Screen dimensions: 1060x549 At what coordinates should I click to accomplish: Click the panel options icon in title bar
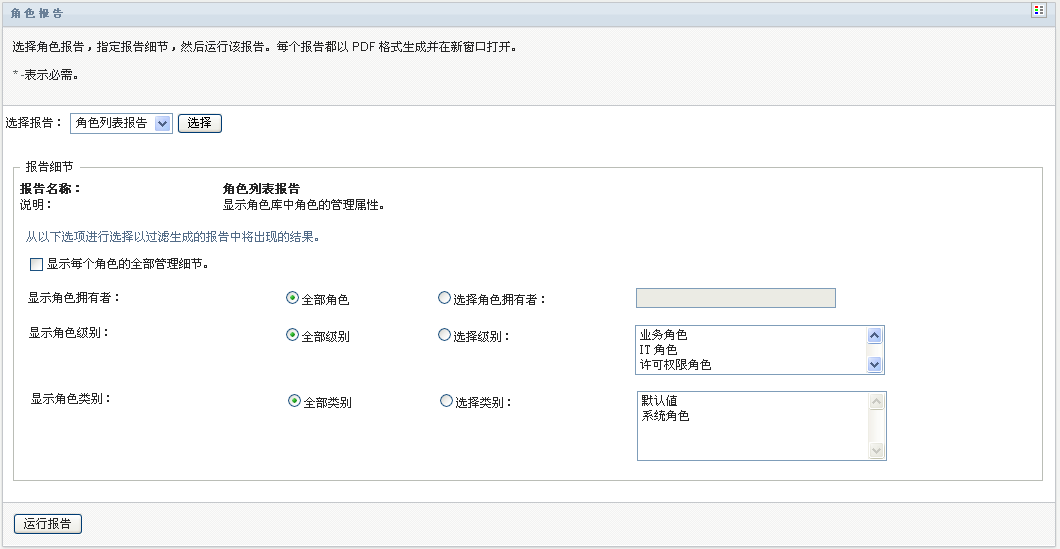1038,10
